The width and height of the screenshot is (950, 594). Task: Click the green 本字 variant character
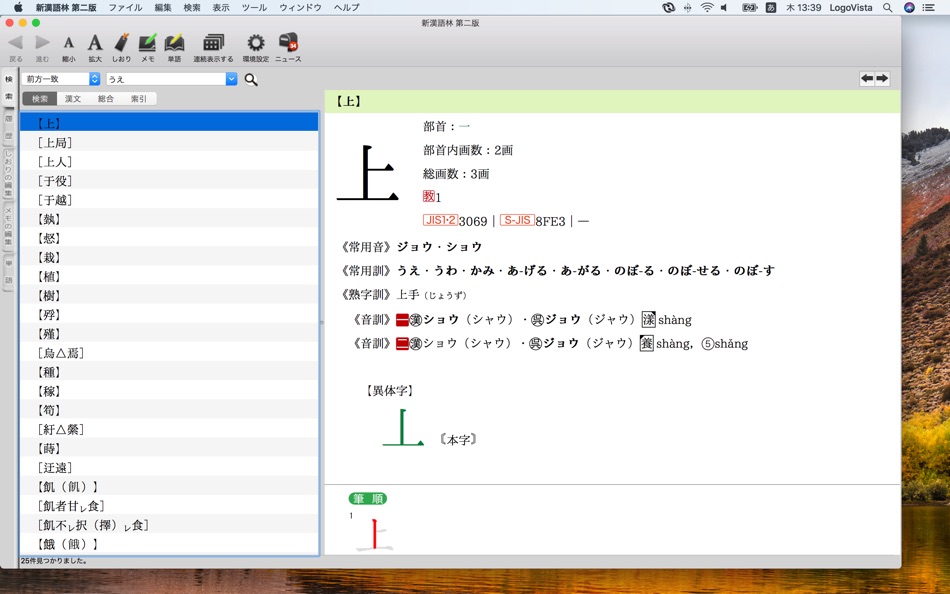(403, 428)
